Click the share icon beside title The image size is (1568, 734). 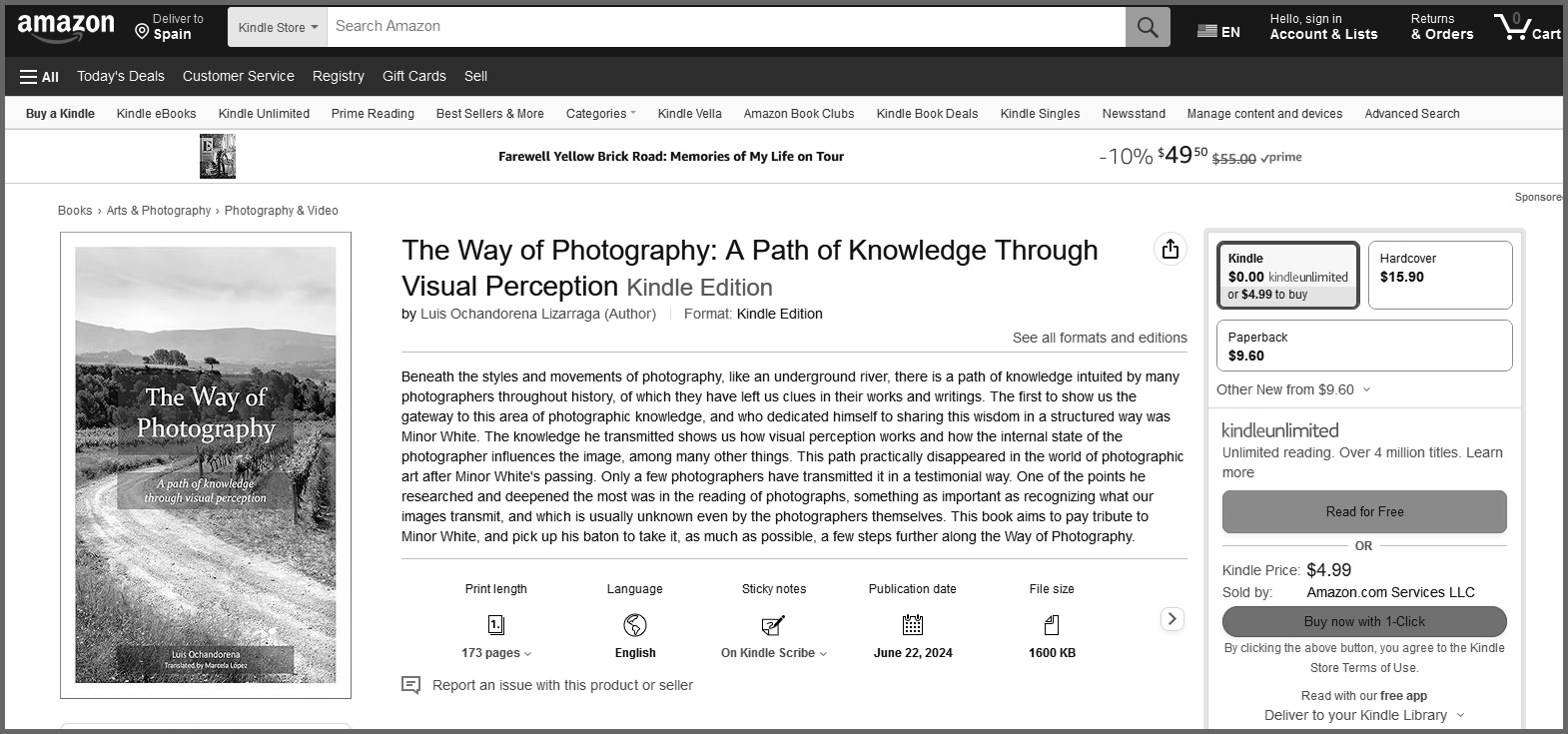tap(1171, 249)
